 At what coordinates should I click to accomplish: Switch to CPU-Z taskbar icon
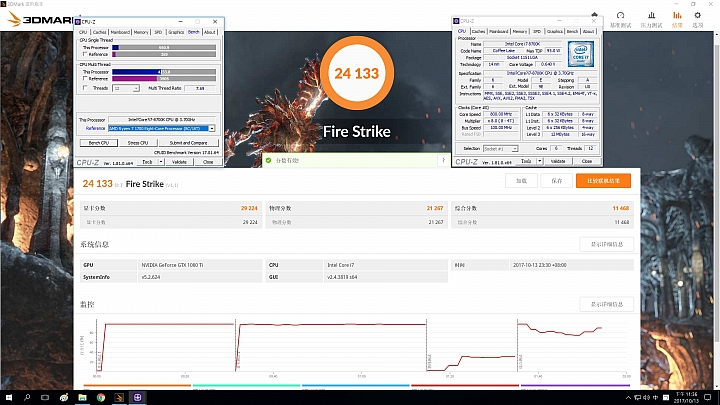coord(137,397)
